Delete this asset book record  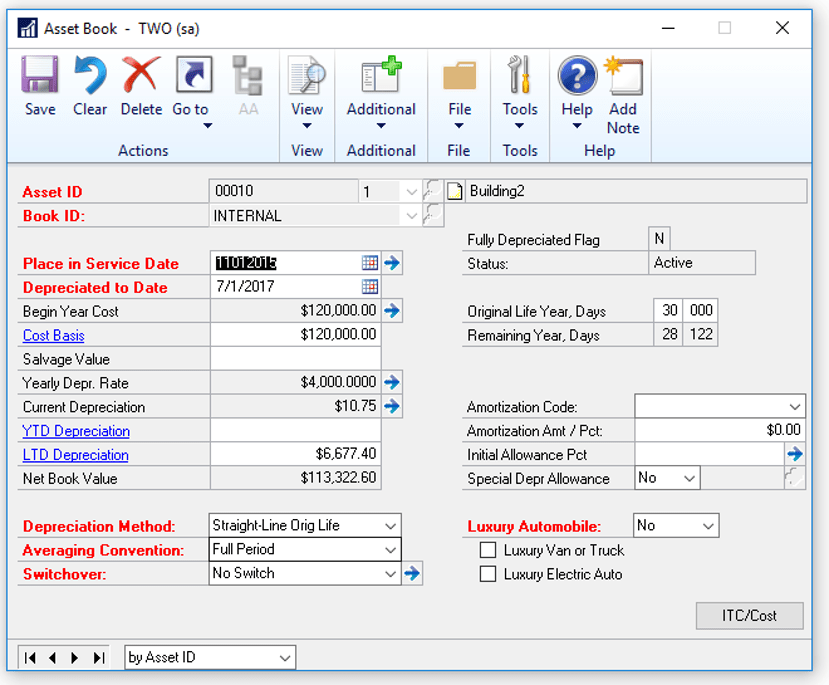[x=141, y=87]
